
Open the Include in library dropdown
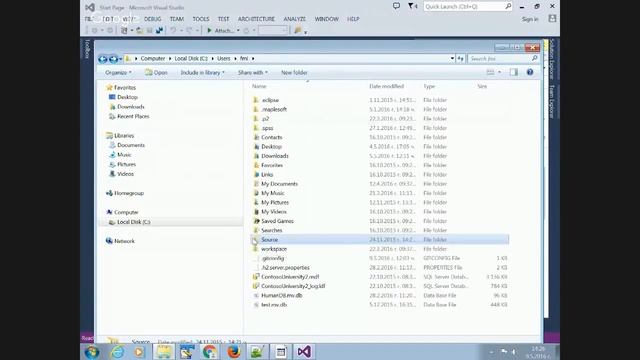202,72
